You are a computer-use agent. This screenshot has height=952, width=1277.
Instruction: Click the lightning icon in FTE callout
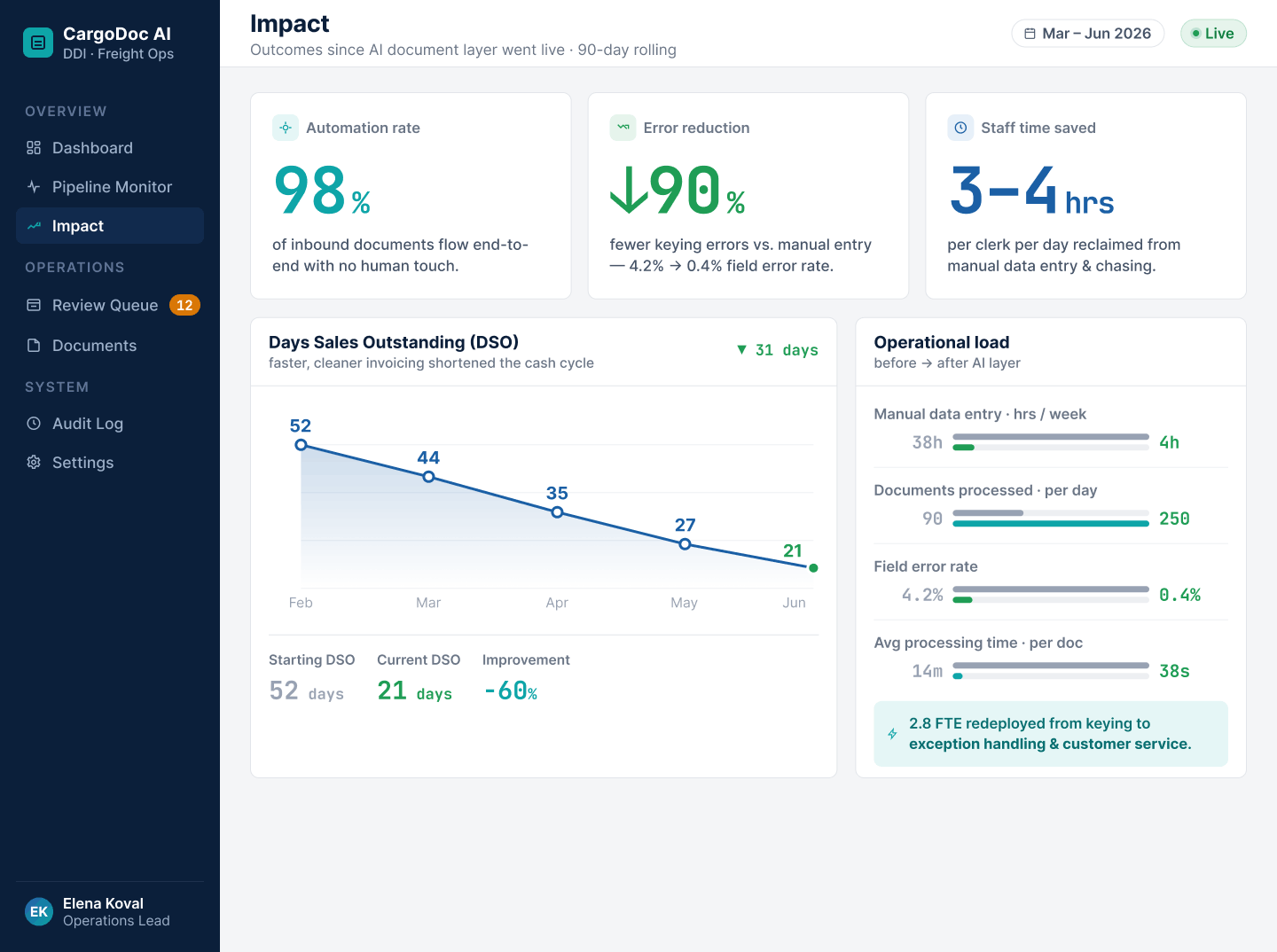point(892,734)
